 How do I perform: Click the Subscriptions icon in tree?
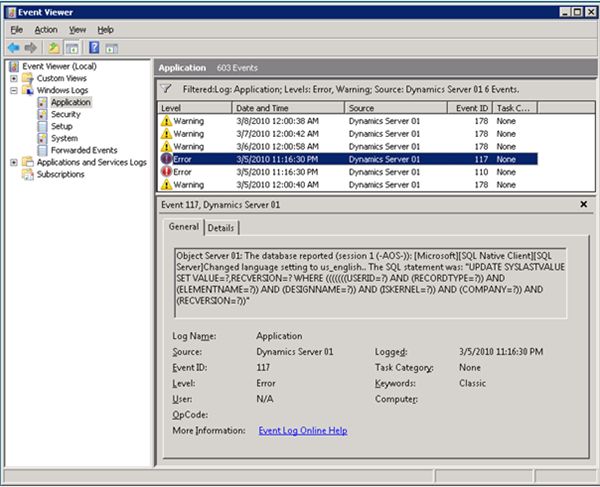[x=28, y=174]
